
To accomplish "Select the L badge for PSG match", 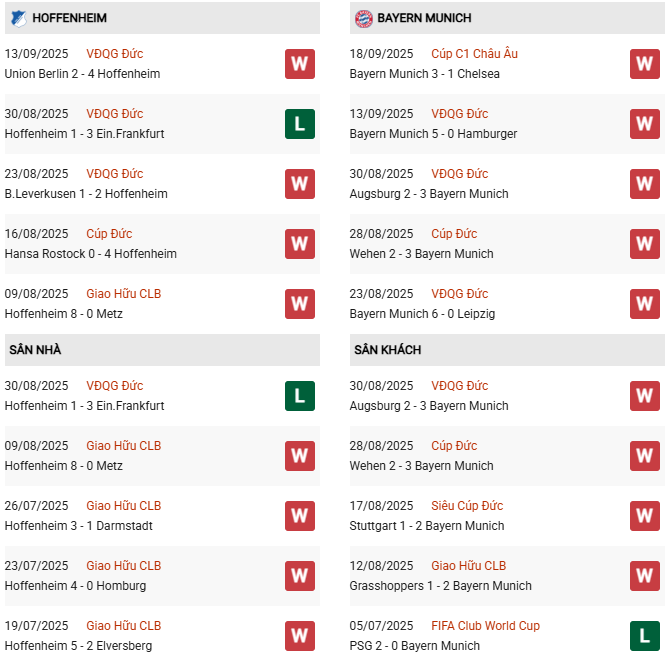I will point(645,636).
